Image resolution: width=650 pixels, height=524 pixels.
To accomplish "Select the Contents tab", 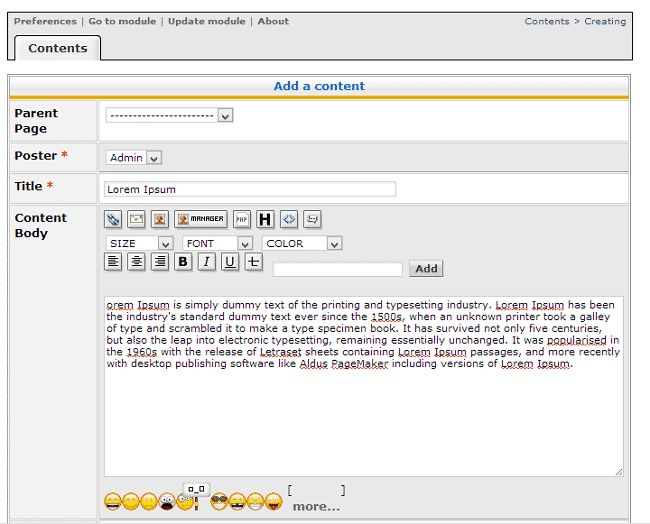I will click(x=57, y=48).
